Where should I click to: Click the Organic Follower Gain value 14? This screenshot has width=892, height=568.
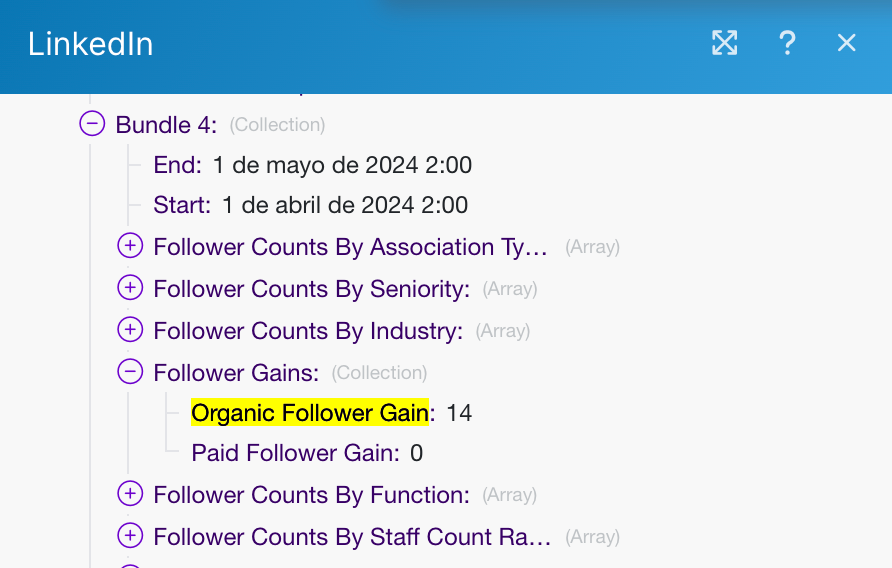459,413
